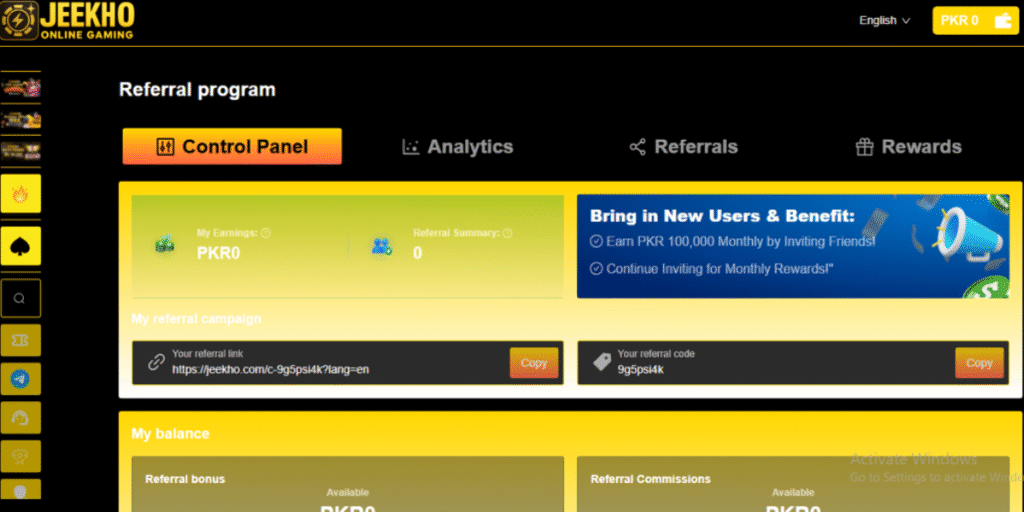Open the support headset sidebar icon
Viewport: 1024px width, 512px height.
pos(21,417)
